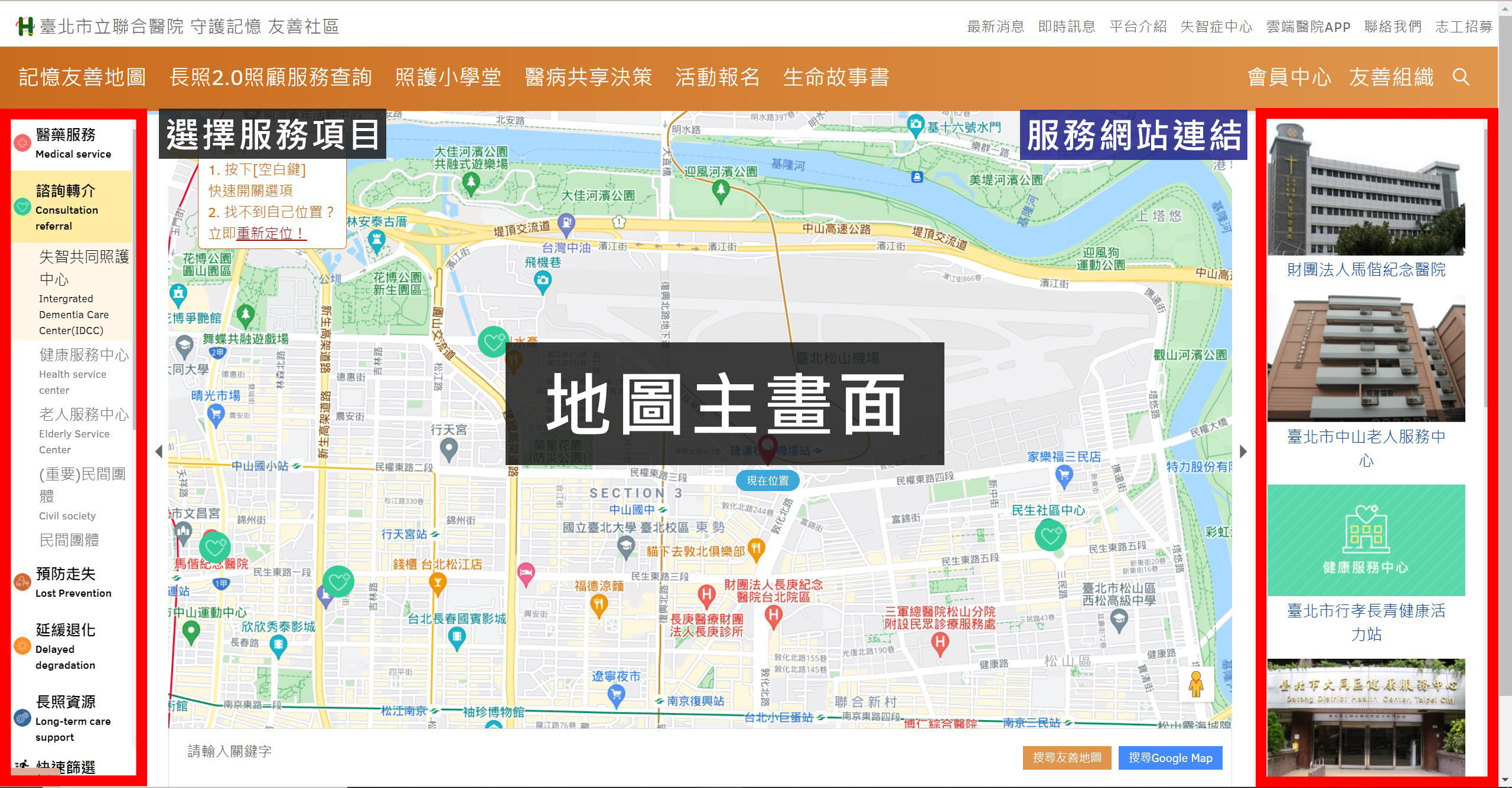Click the 醫藥服務 medical service icon
Viewport: 1512px width, 788px height.
point(21,143)
